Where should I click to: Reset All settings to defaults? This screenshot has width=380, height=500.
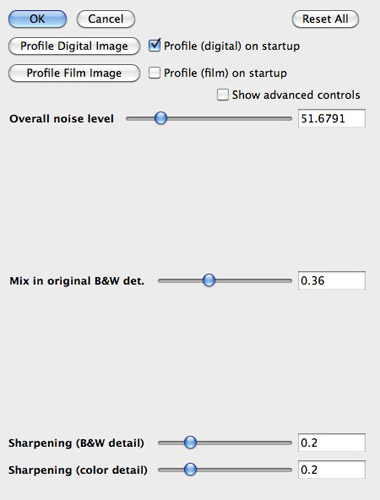[325, 19]
